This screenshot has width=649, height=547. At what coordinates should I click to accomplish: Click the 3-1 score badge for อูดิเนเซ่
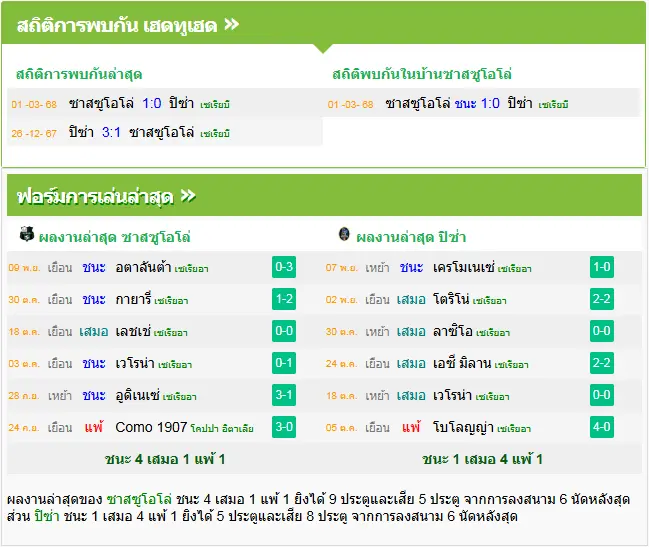coord(284,395)
